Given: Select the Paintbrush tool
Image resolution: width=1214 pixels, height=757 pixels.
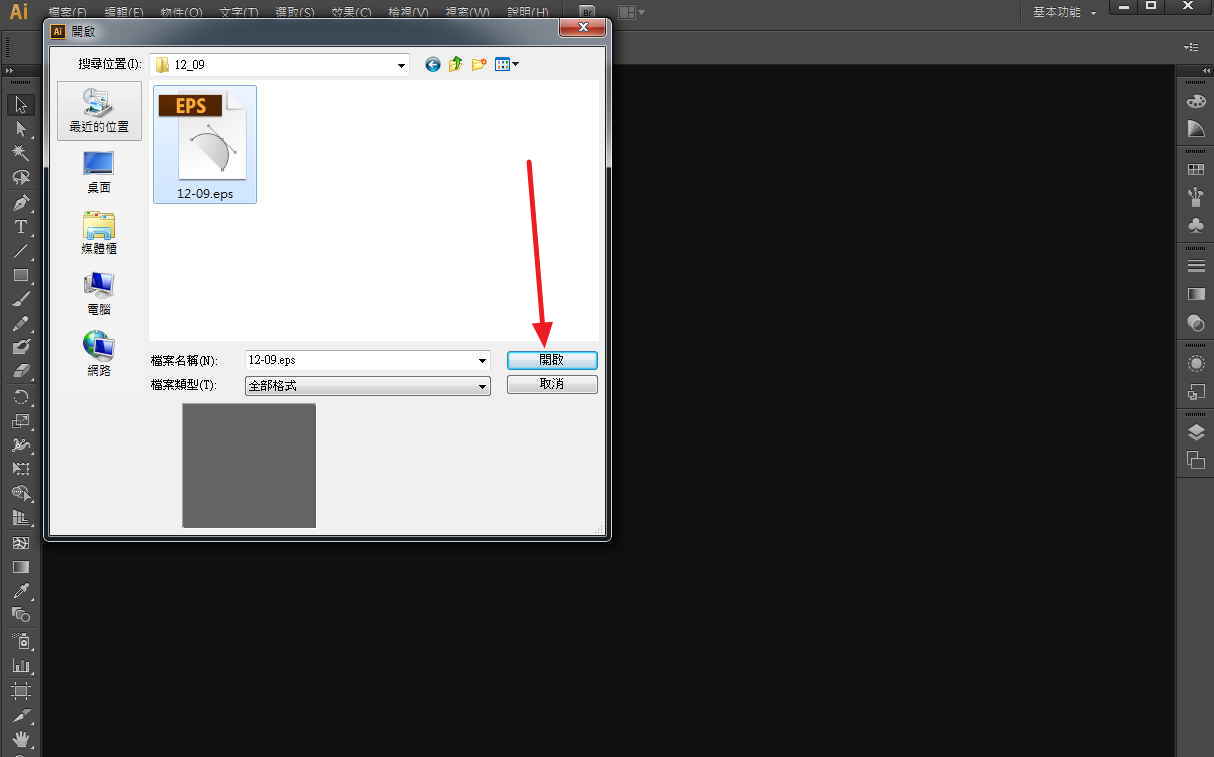Looking at the screenshot, I should (20, 299).
